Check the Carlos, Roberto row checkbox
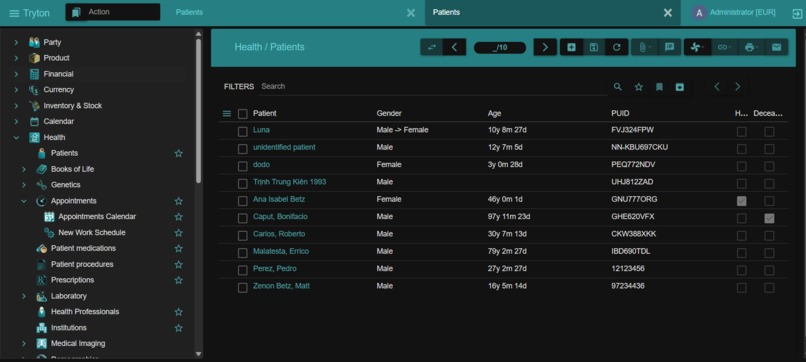 coord(243,236)
